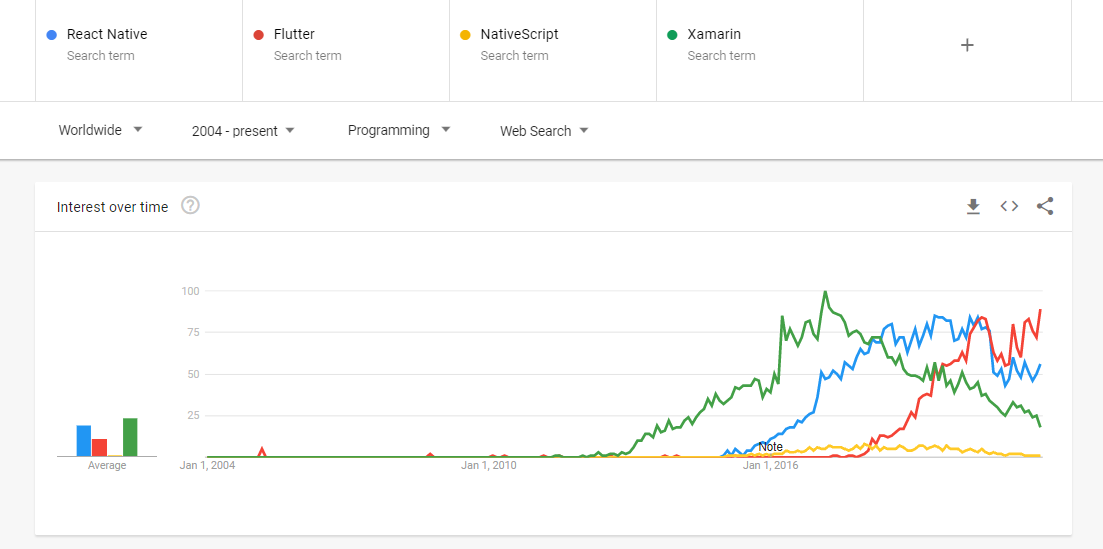
Task: Expand the Worldwide region dropdown
Action: (x=100, y=130)
